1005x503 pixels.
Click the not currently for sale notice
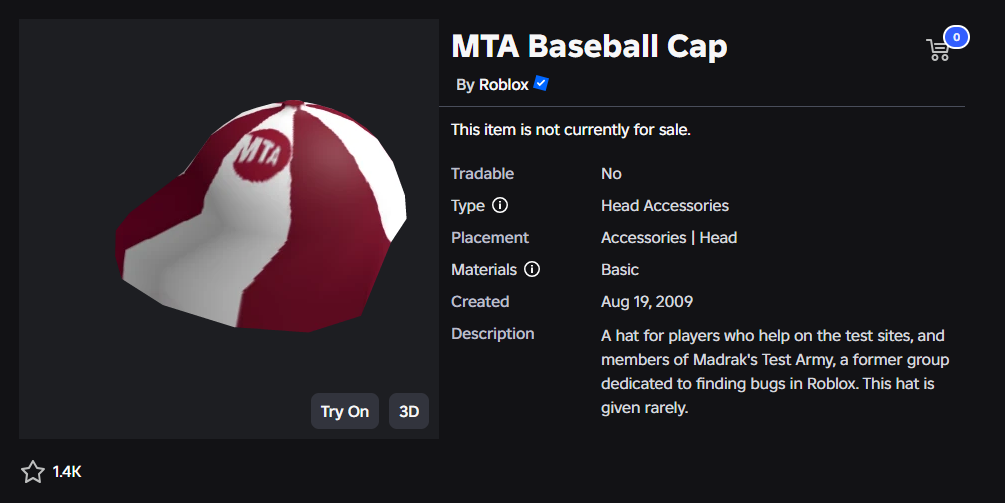point(570,130)
